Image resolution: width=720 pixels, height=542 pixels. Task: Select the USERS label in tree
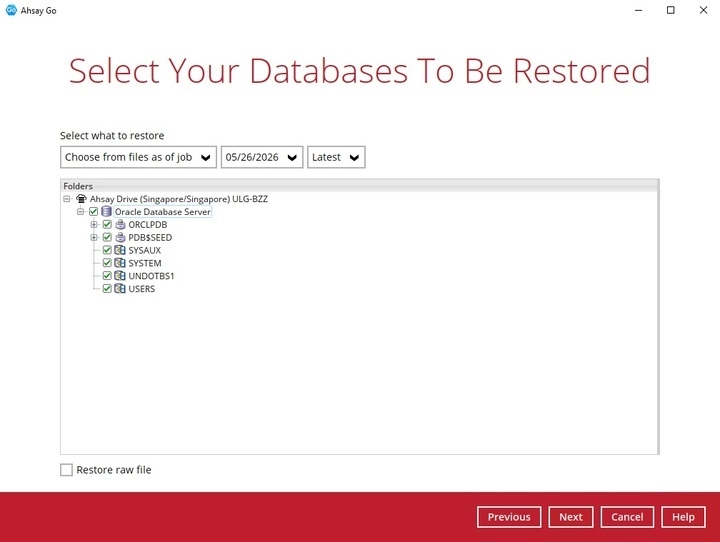tap(141, 289)
